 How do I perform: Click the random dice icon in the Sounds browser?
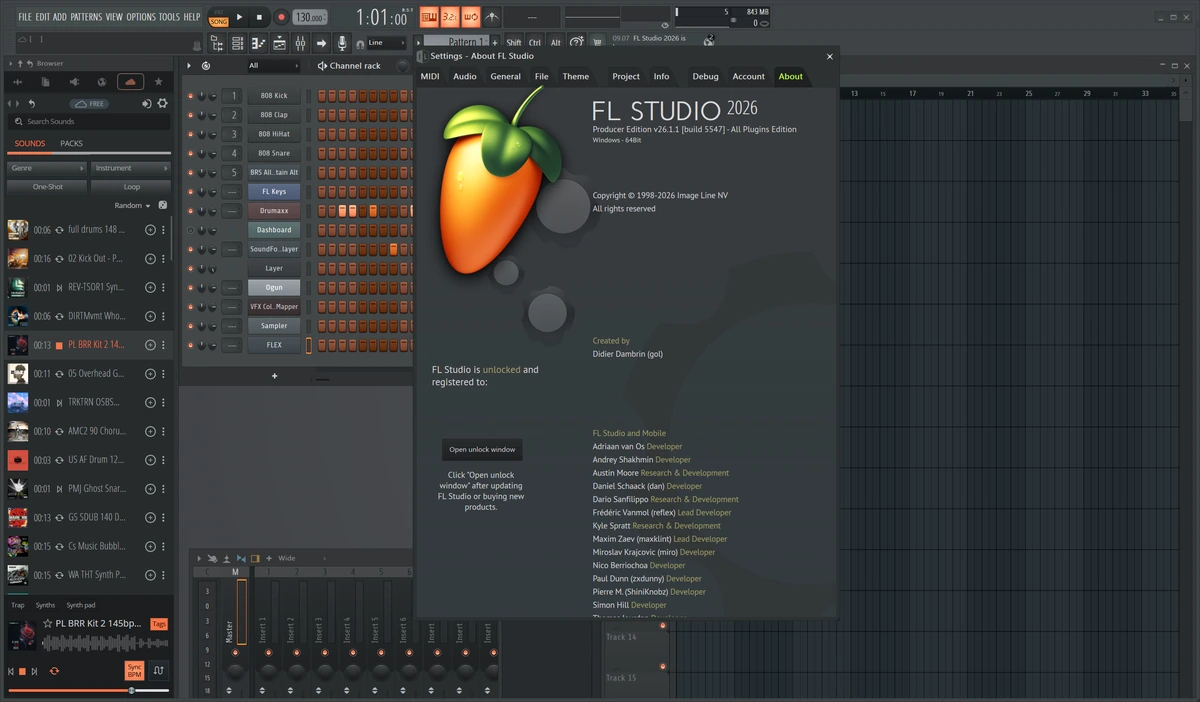[x=162, y=205]
